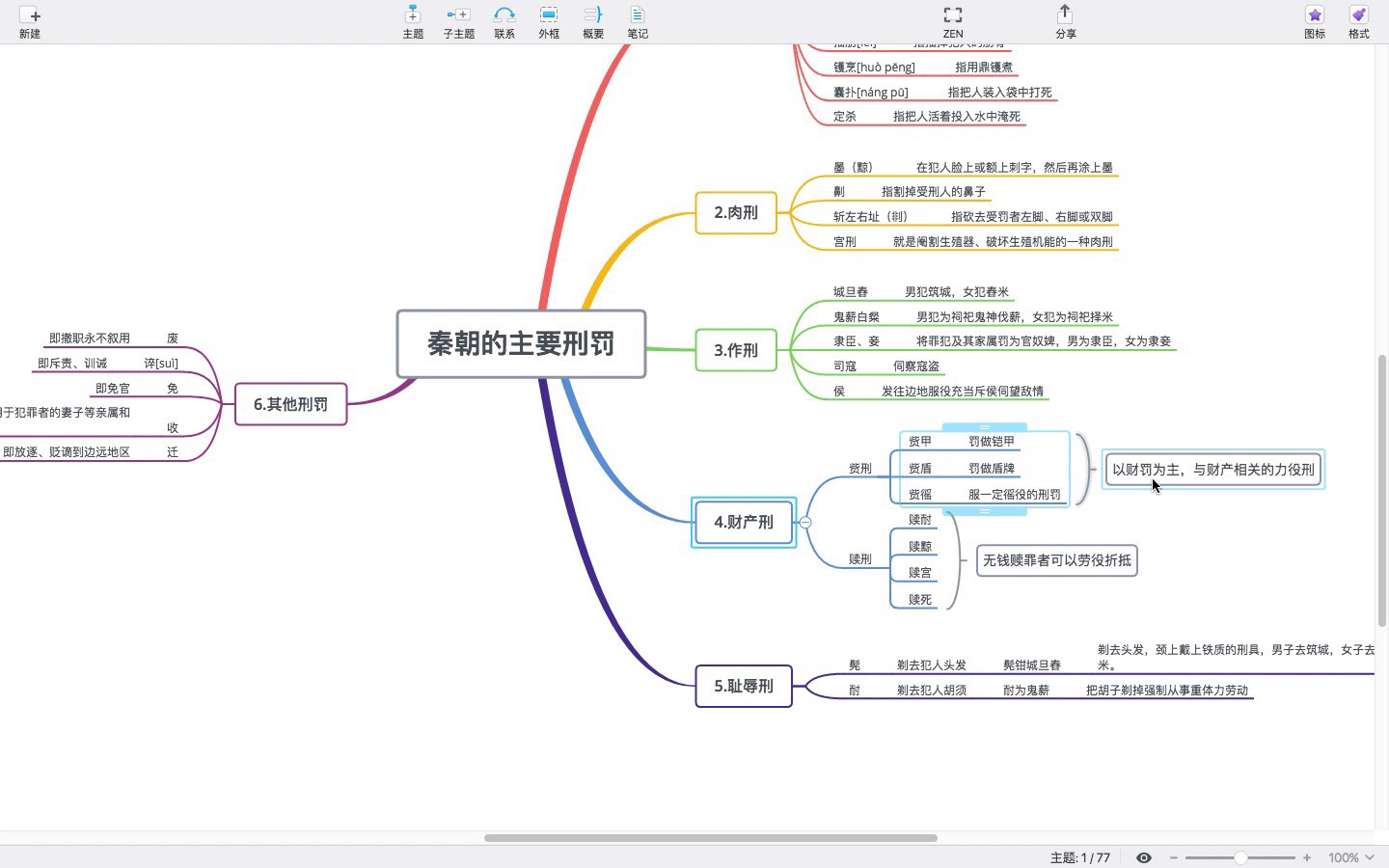Select the 囊扑[náng pū] node
1389x868 pixels.
click(x=871, y=93)
